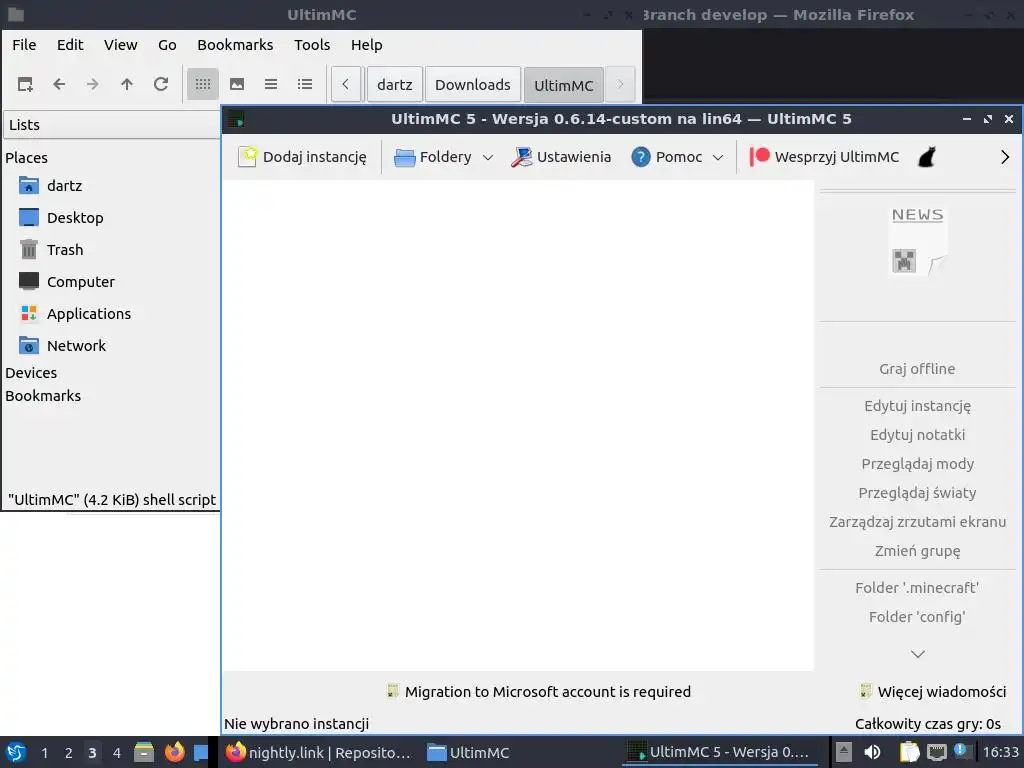Expand the Pomoc dropdown arrow
The height and width of the screenshot is (768, 1024).
718,157
